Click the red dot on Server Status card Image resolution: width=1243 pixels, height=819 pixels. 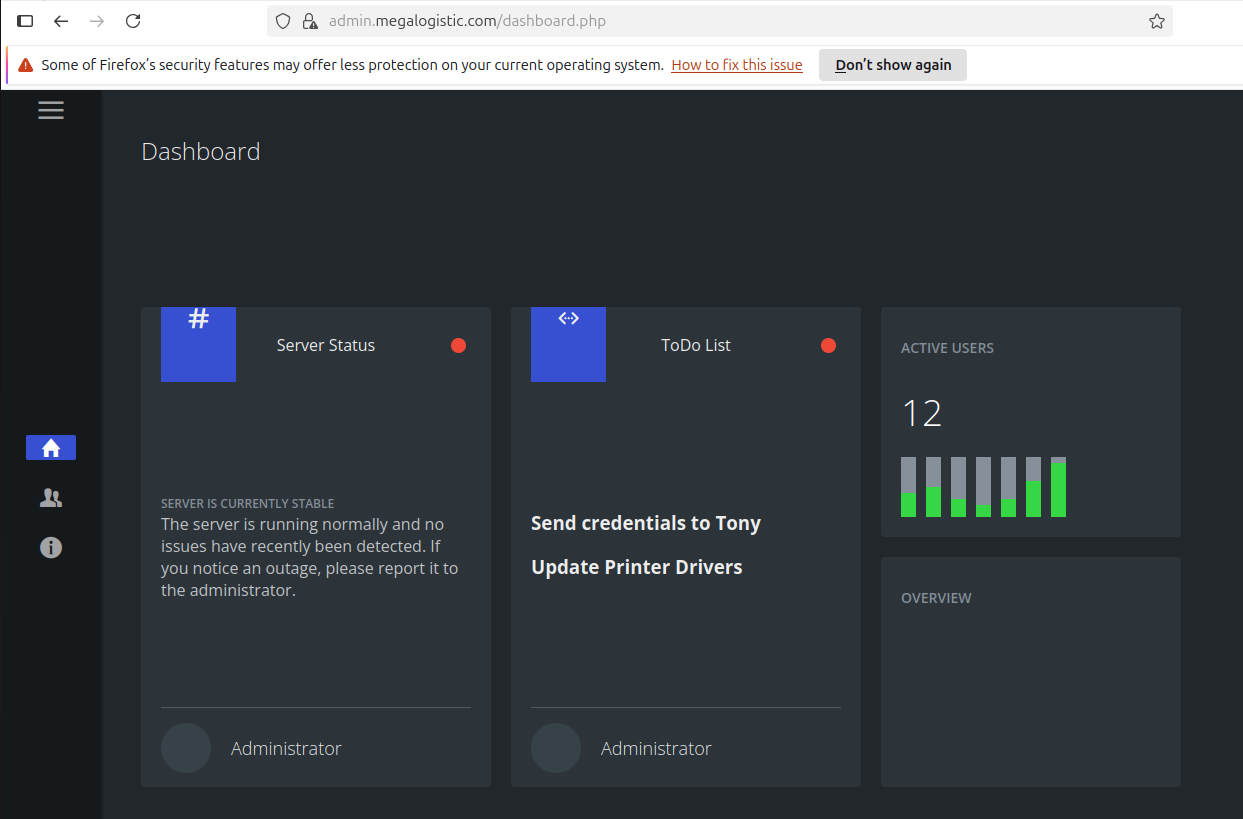point(458,346)
